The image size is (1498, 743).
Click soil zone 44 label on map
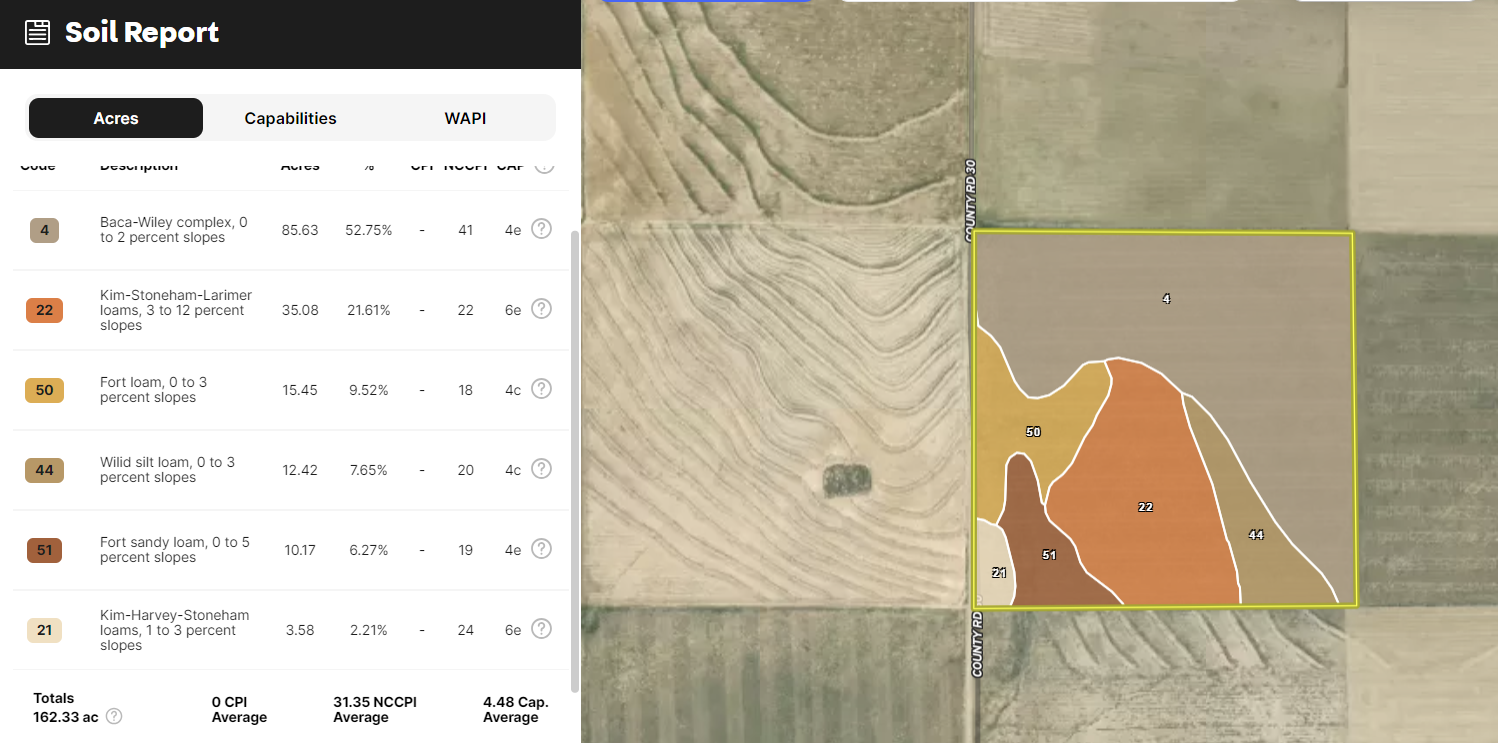point(1256,535)
